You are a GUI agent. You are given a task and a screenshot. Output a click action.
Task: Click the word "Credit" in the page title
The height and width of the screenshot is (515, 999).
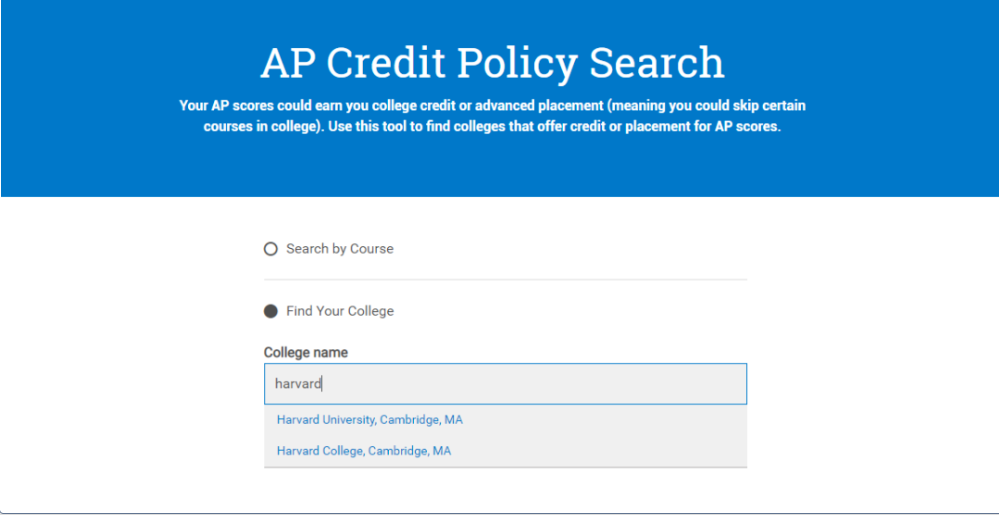(x=386, y=63)
